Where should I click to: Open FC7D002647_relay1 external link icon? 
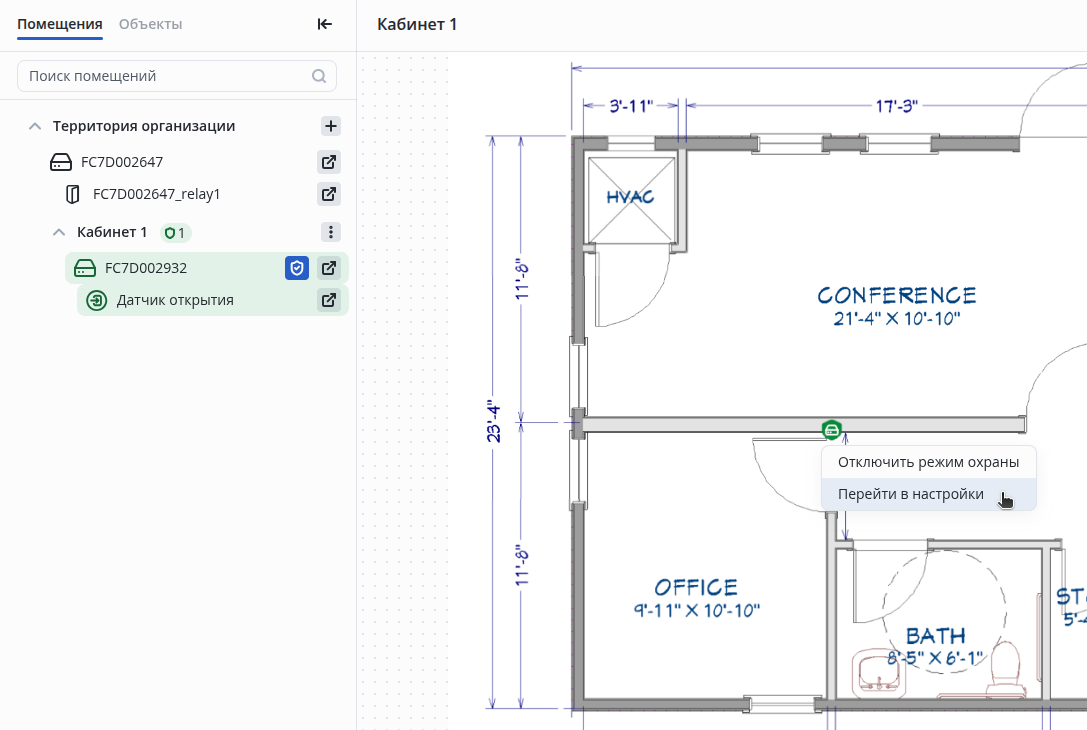tap(328, 194)
